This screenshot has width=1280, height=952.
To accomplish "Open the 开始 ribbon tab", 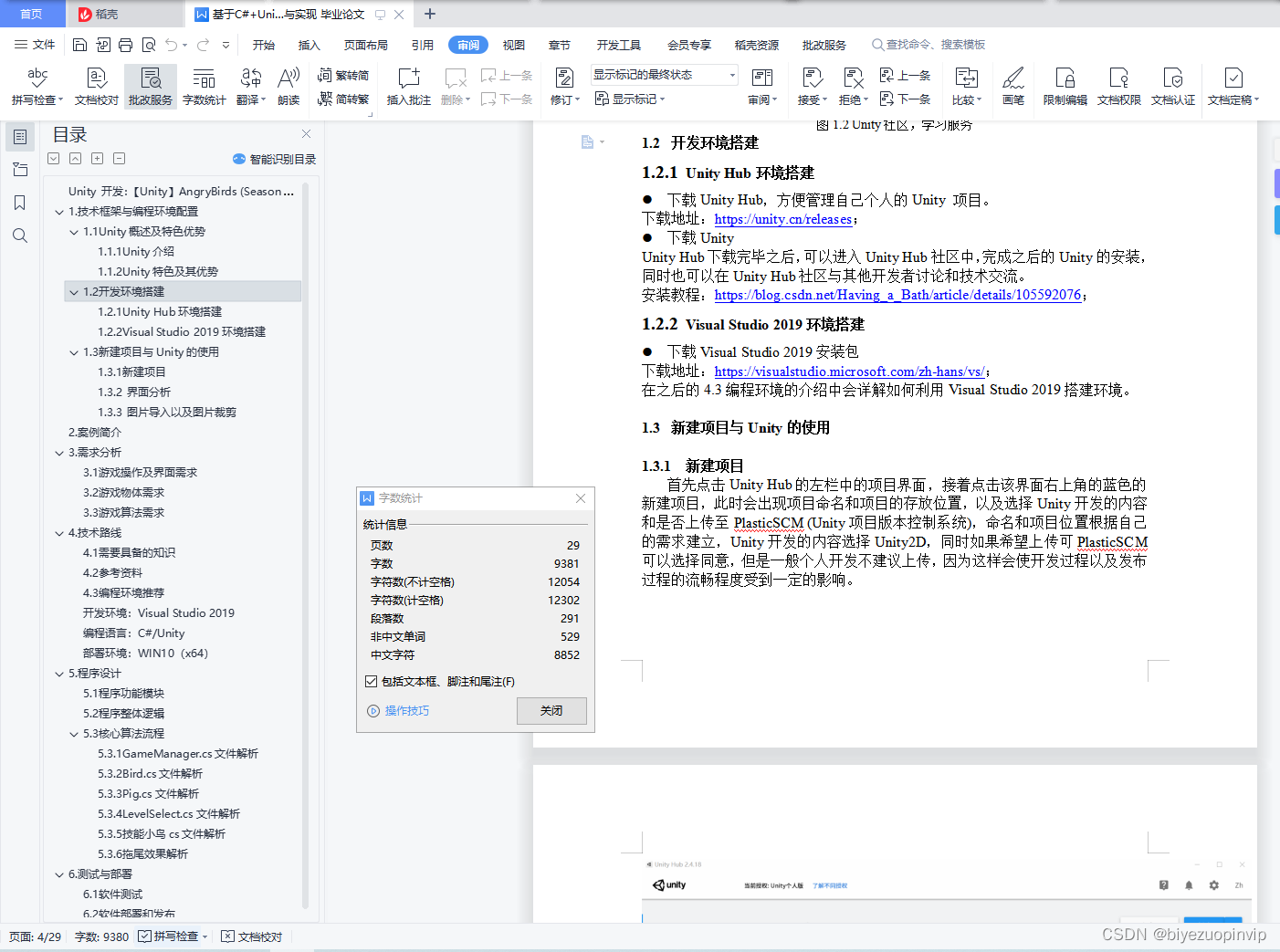I will pos(264,45).
